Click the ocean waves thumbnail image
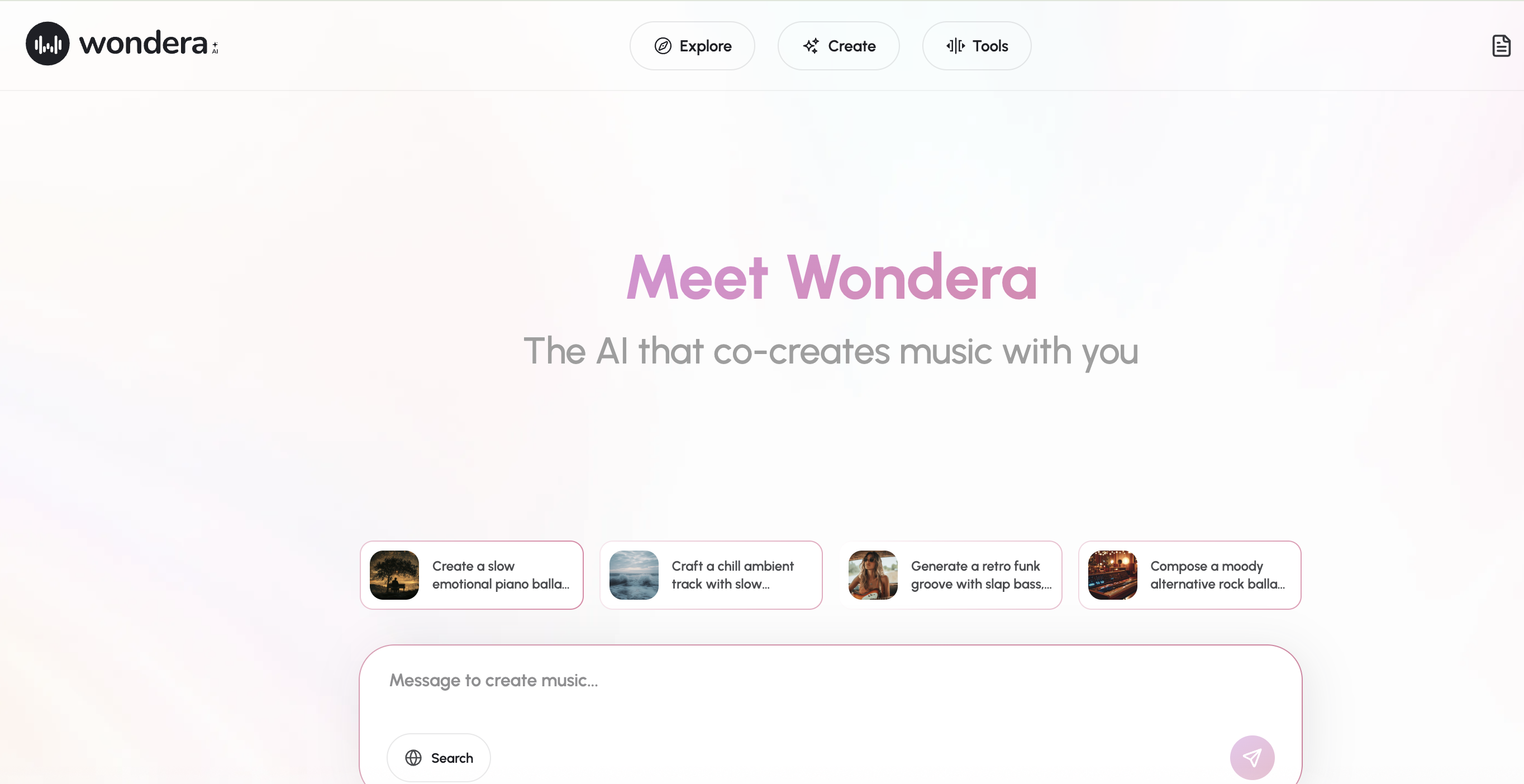 pyautogui.click(x=634, y=575)
